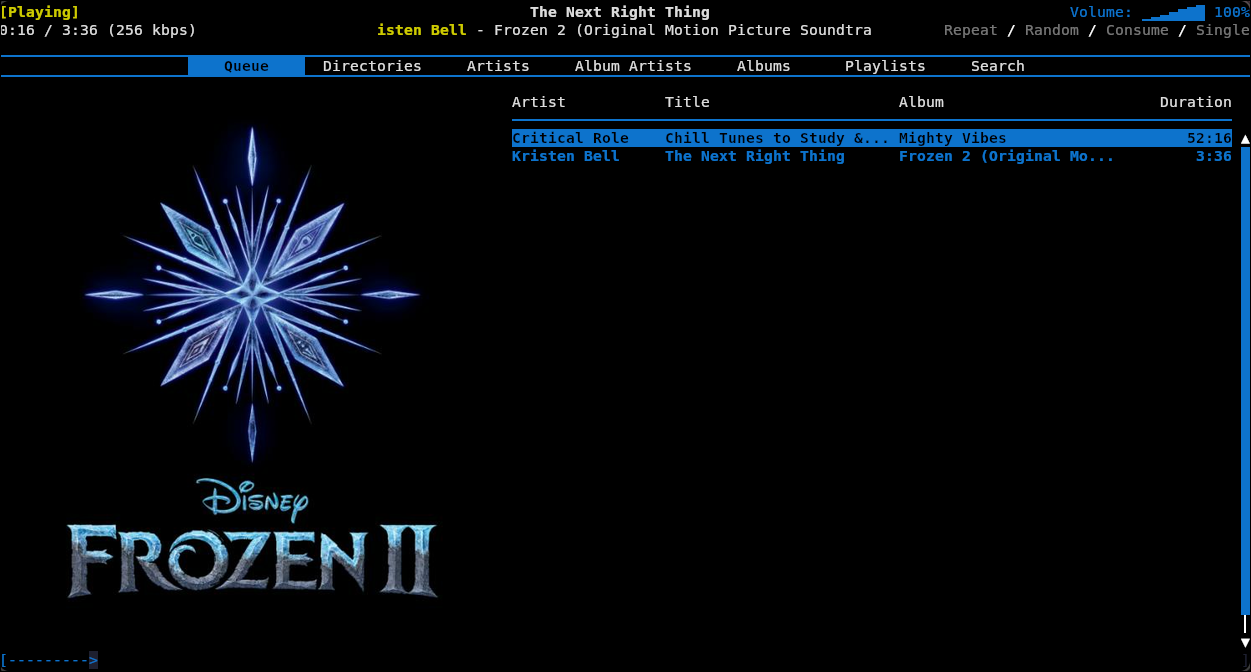Viewport: 1251px width, 672px height.
Task: Click the Title column header
Action: click(x=687, y=102)
